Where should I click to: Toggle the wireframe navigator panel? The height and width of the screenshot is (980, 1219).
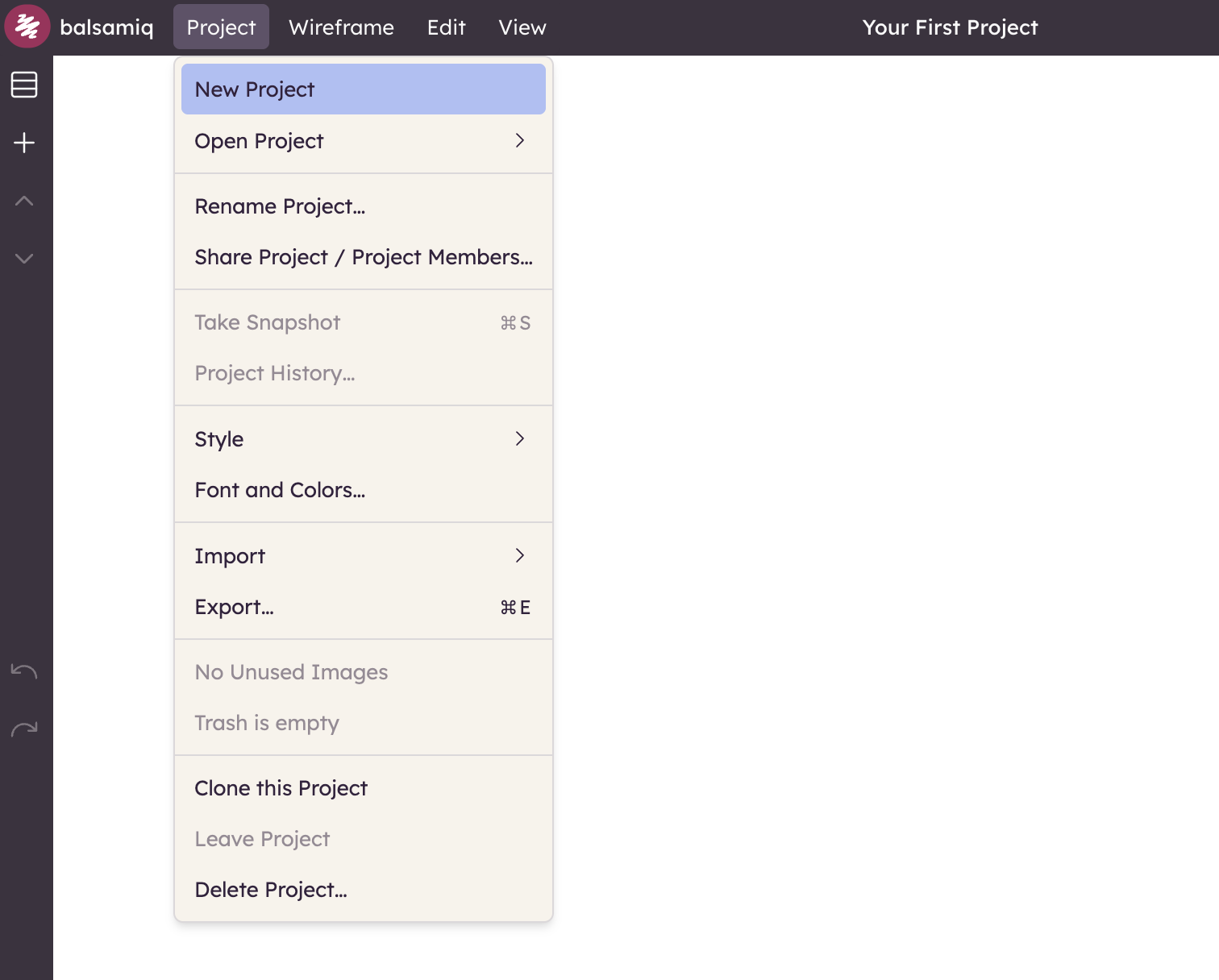pos(24,85)
